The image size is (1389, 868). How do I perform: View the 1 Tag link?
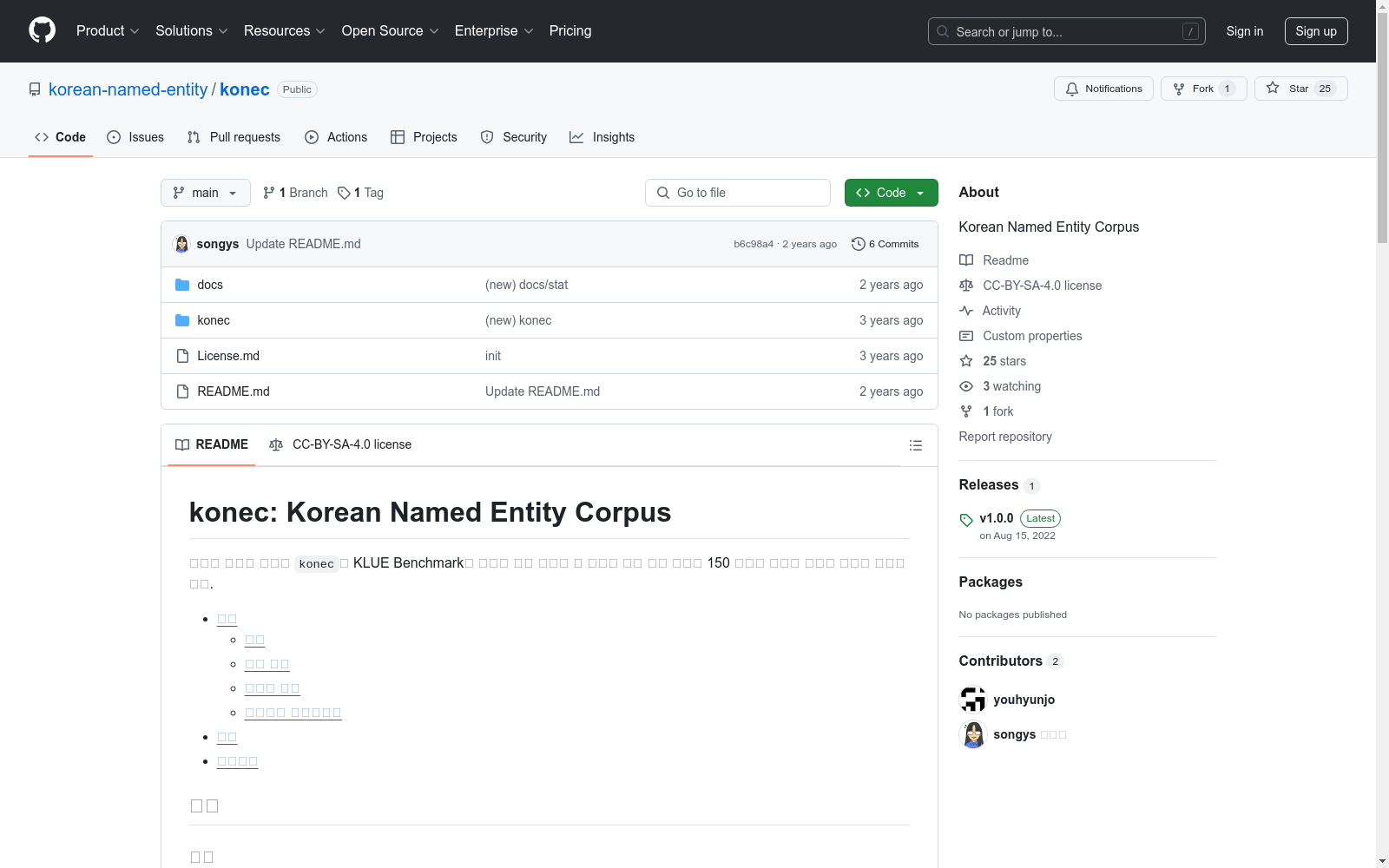(360, 193)
